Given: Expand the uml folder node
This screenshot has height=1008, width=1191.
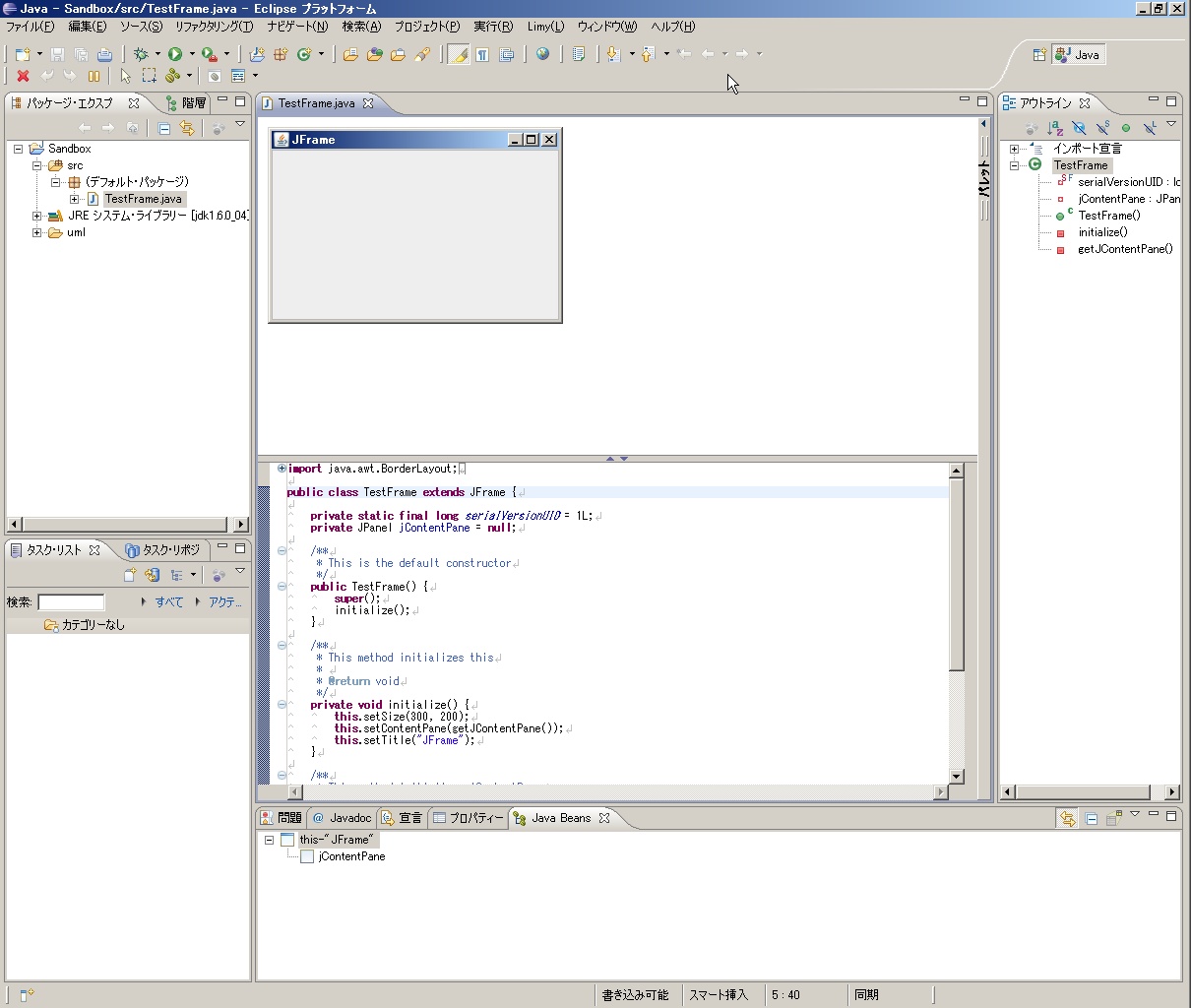Looking at the screenshot, I should 36,233.
